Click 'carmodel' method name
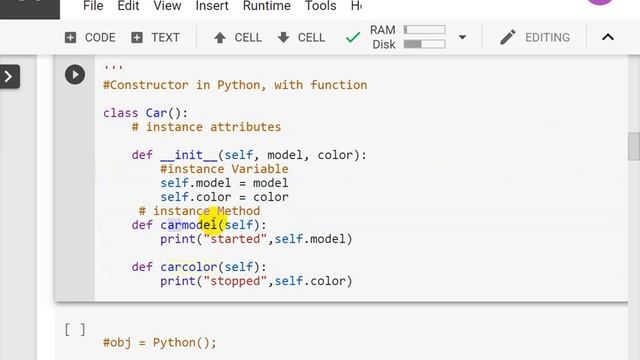 (x=189, y=225)
